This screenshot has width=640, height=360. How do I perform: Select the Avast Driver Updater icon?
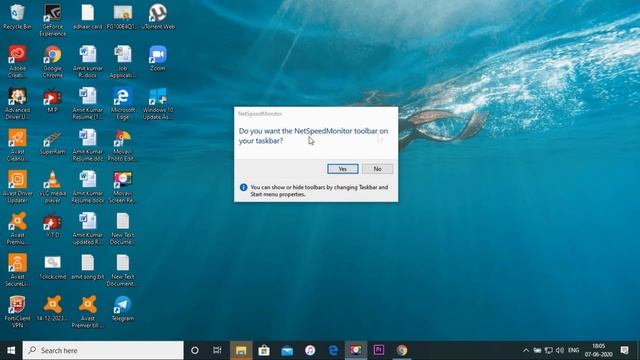[17, 187]
